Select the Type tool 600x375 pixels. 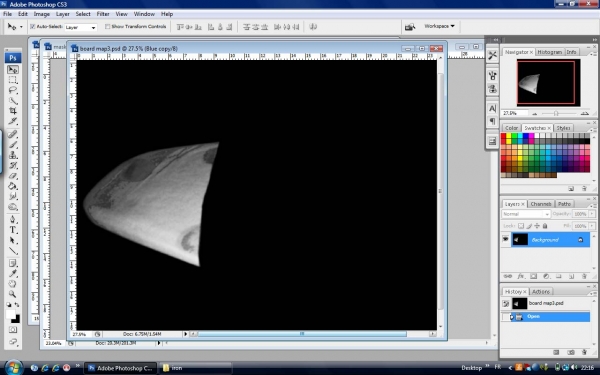13,230
